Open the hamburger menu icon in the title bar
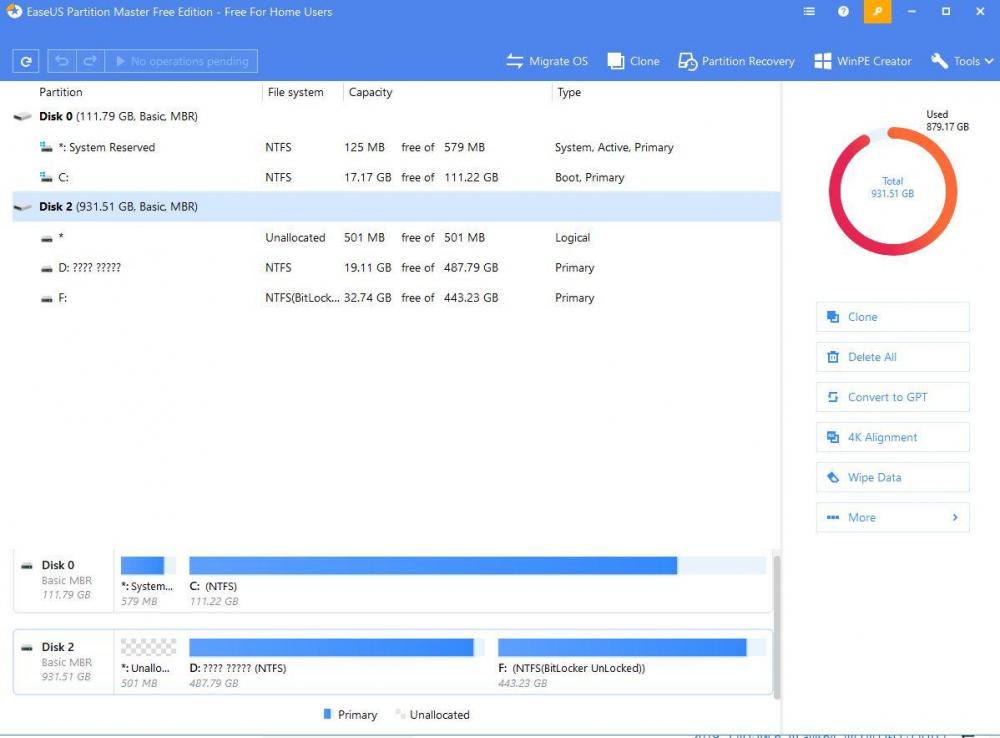The width and height of the screenshot is (1000, 738). click(x=809, y=11)
